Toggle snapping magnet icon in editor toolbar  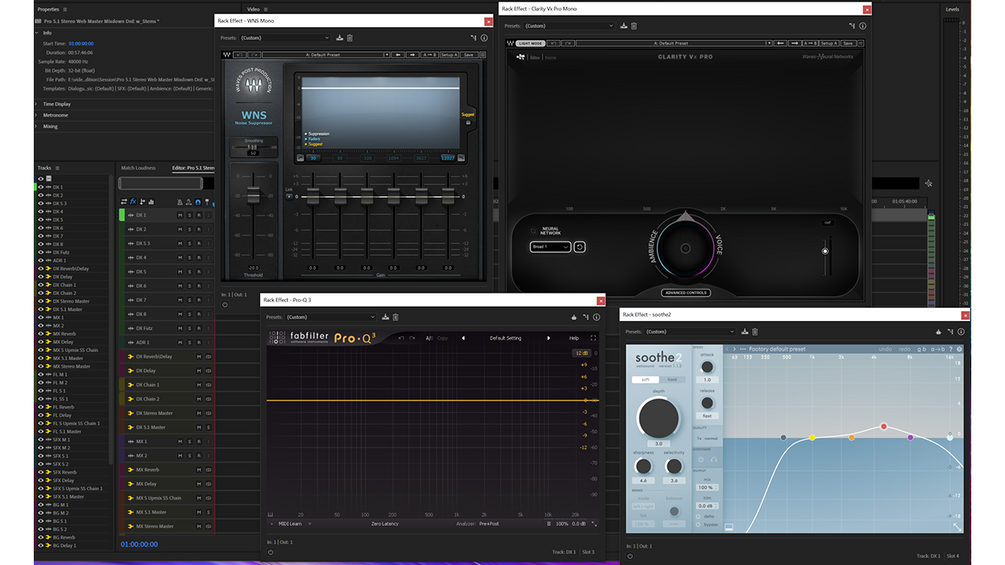tap(198, 202)
